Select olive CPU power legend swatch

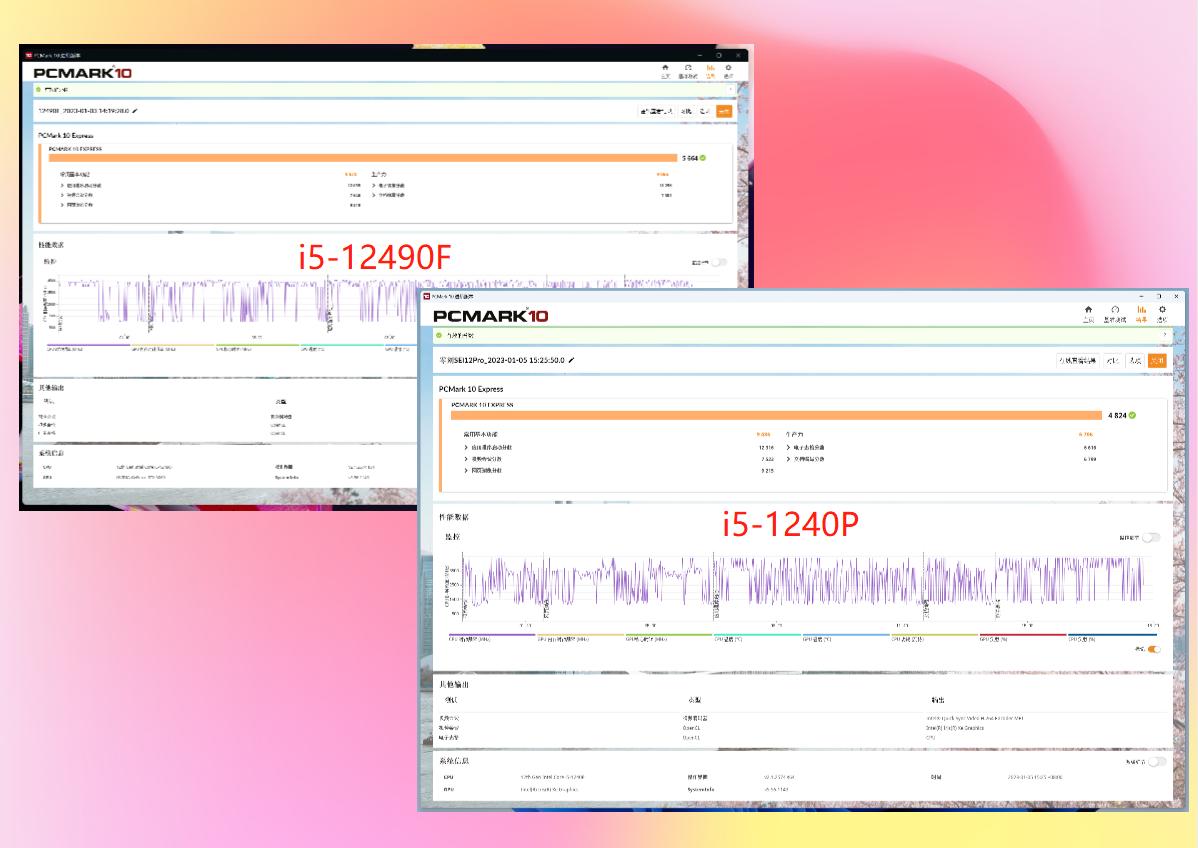[934, 635]
